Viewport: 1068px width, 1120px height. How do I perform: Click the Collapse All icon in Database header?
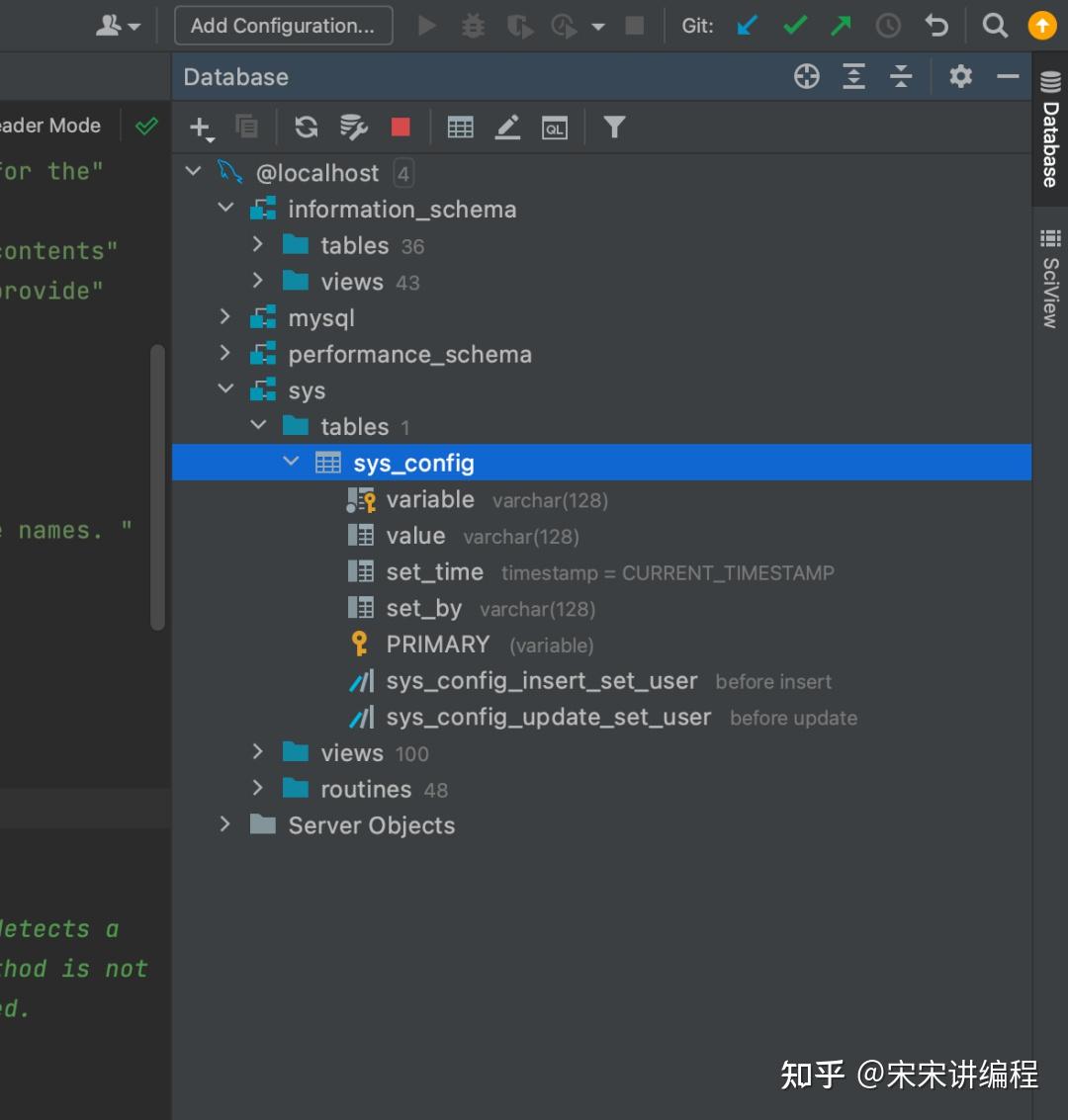point(901,76)
